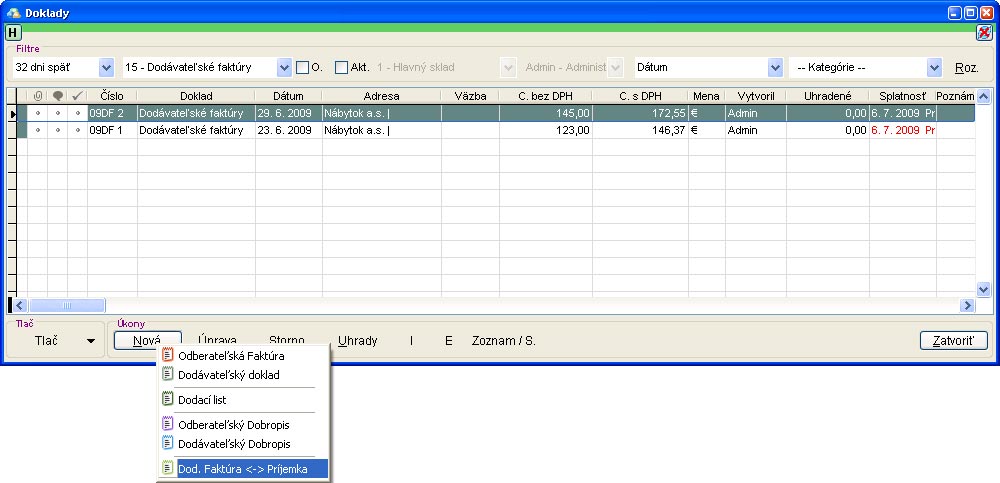Image resolution: width=1000 pixels, height=483 pixels.
Task: Click the green H button in top-left
Action: point(13,33)
